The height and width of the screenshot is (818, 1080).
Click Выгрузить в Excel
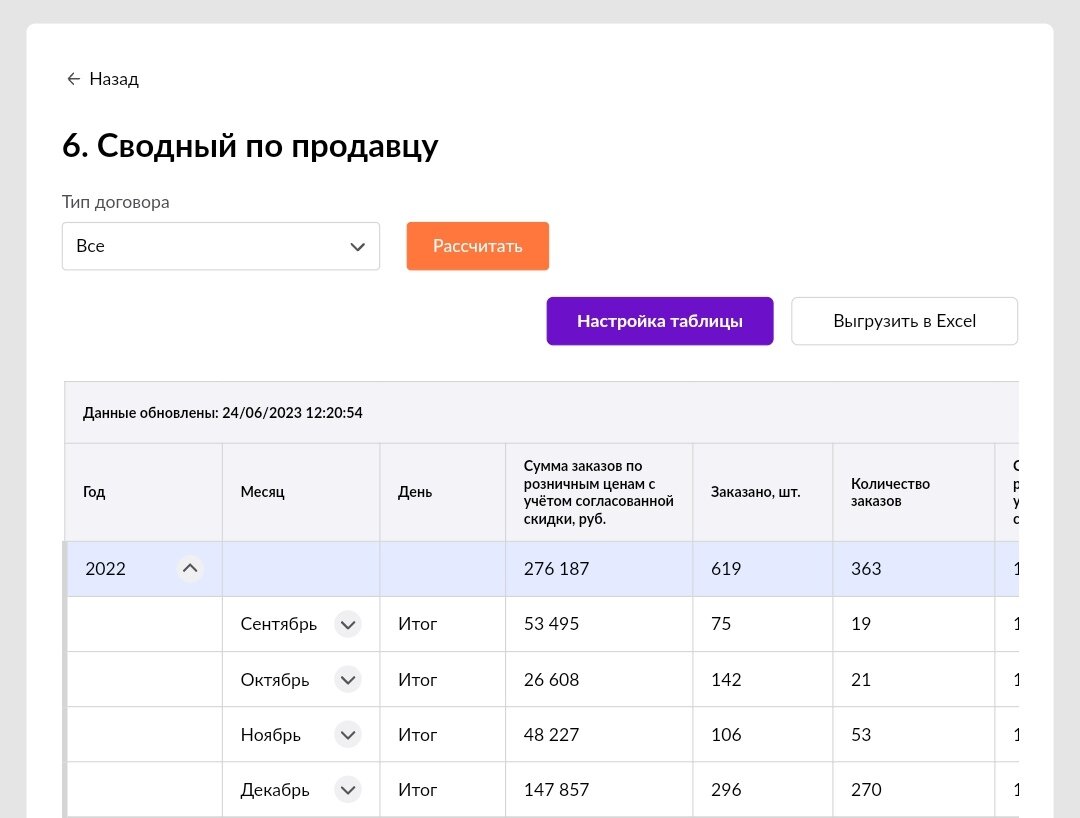(904, 320)
